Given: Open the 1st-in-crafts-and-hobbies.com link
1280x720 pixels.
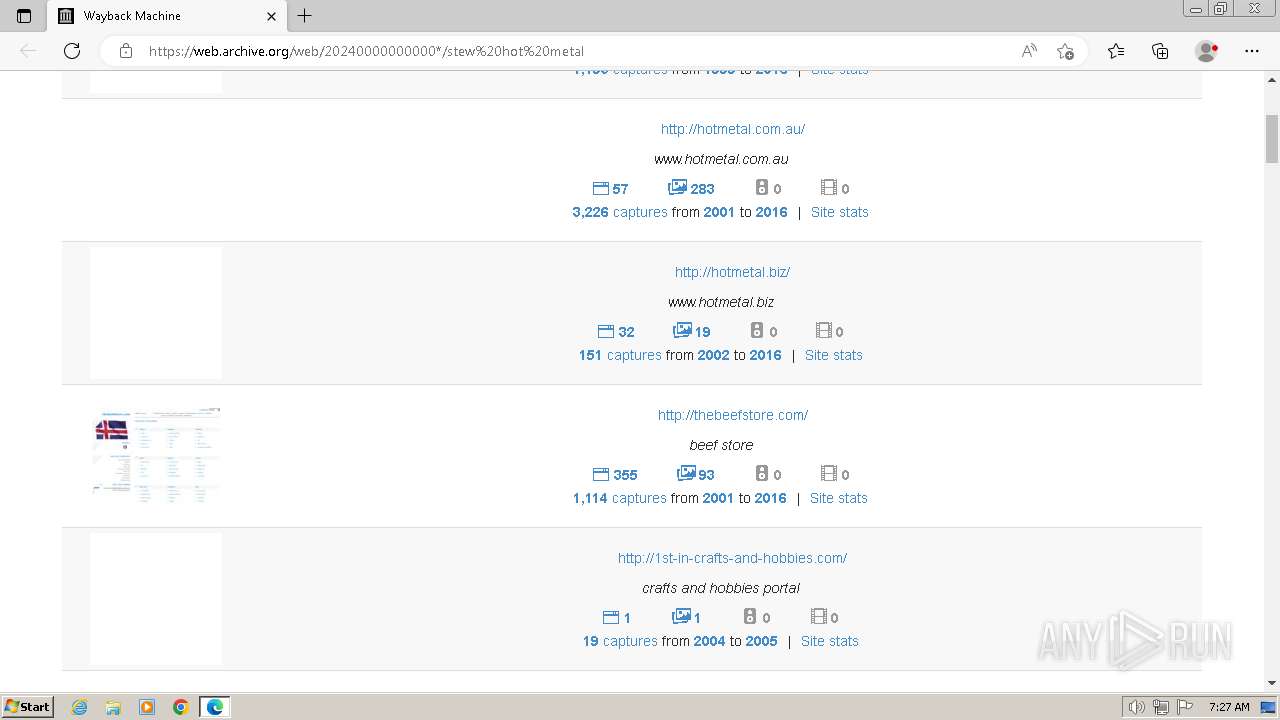Looking at the screenshot, I should [732, 558].
